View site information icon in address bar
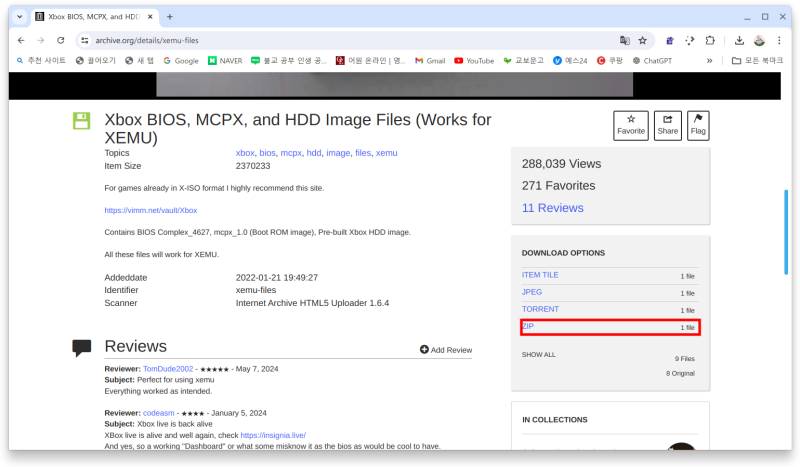This screenshot has height=467, width=800. (x=85, y=40)
